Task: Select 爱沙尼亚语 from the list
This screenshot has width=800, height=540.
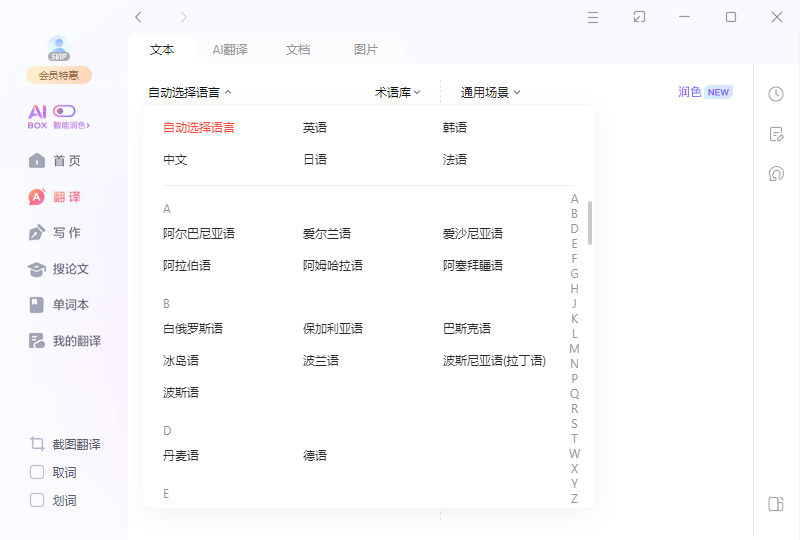Action: point(472,234)
